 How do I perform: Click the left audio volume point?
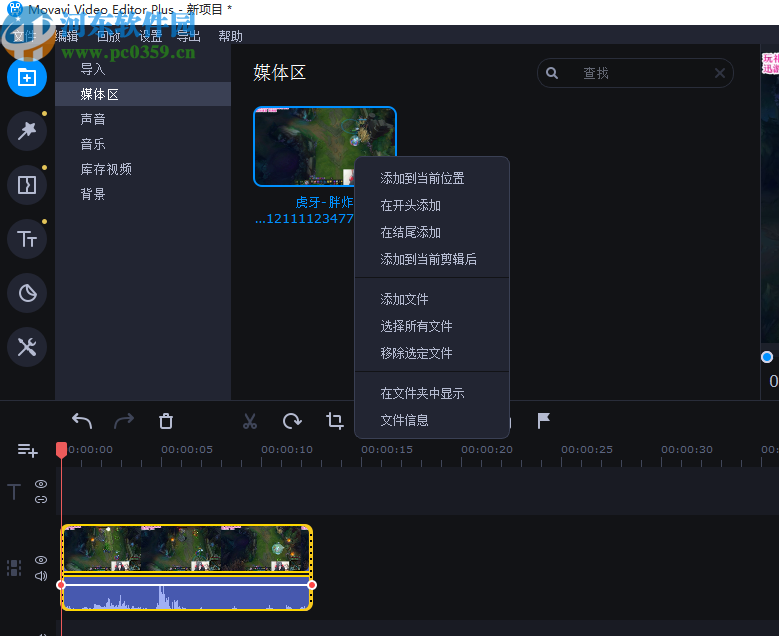click(62, 585)
